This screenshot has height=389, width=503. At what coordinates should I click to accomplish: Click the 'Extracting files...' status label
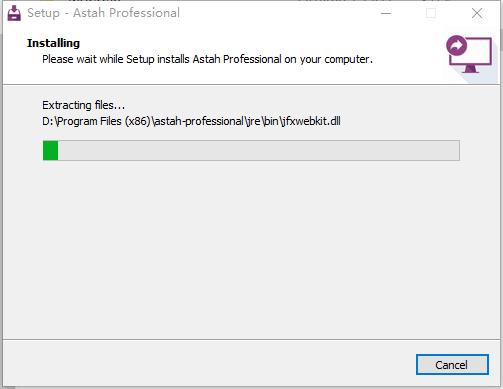[83, 105]
